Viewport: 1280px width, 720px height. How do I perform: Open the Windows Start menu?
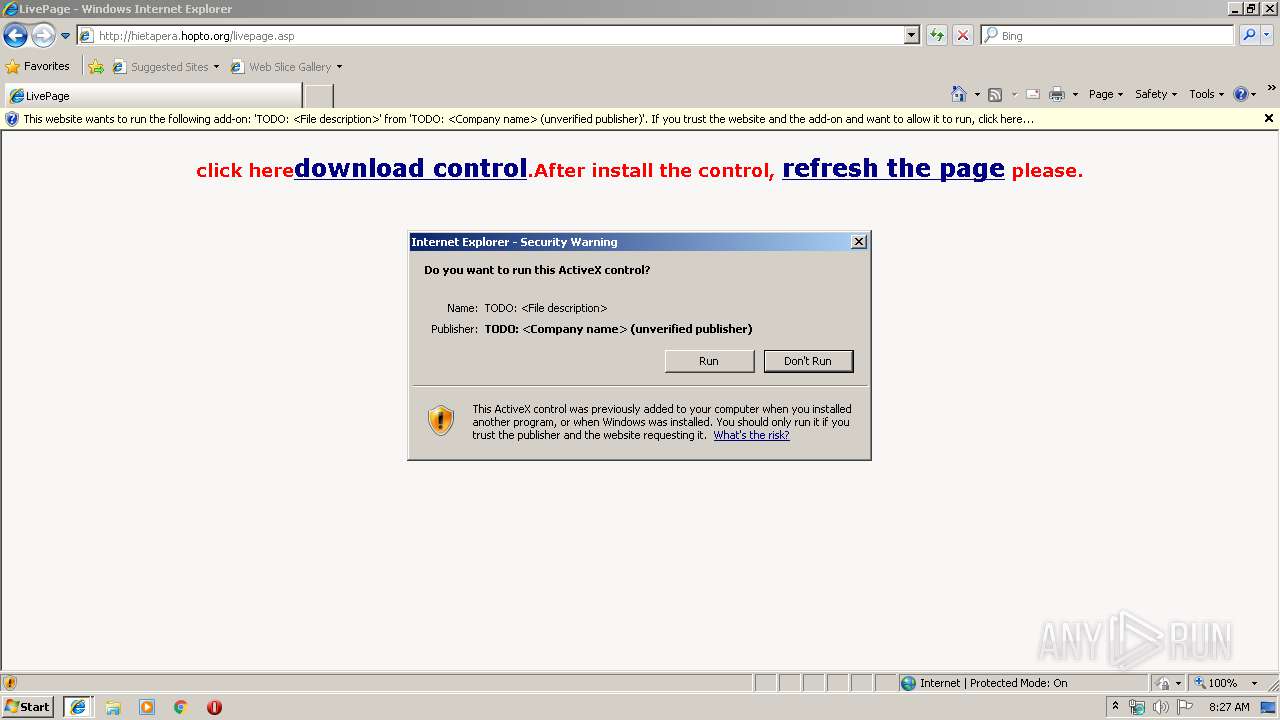pos(27,707)
